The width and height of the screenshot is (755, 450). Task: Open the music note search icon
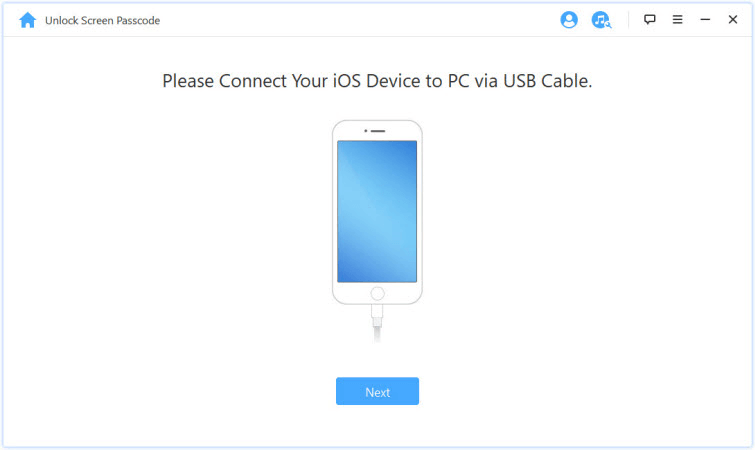[x=601, y=20]
